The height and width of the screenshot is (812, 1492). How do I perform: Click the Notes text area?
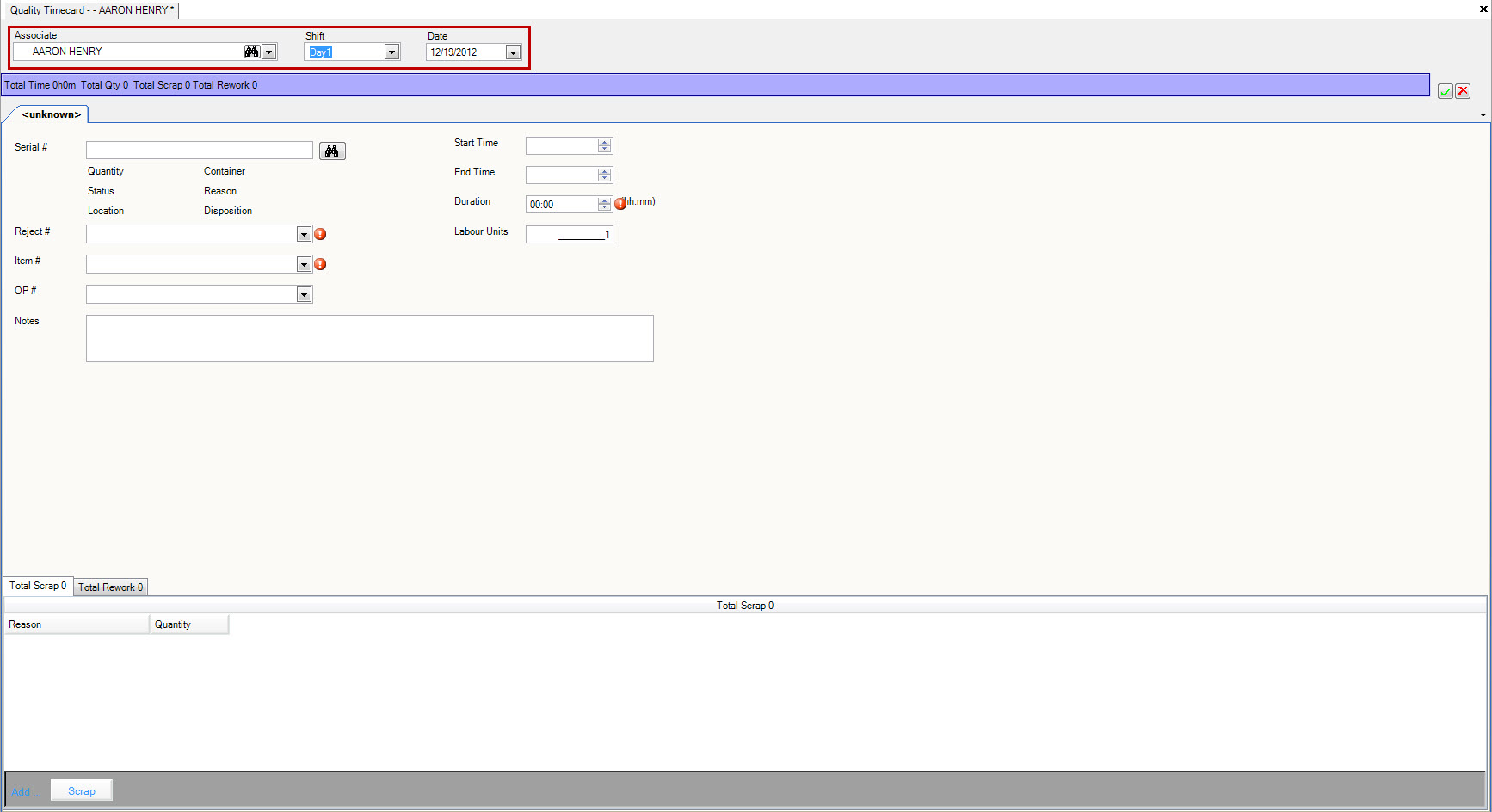point(370,338)
